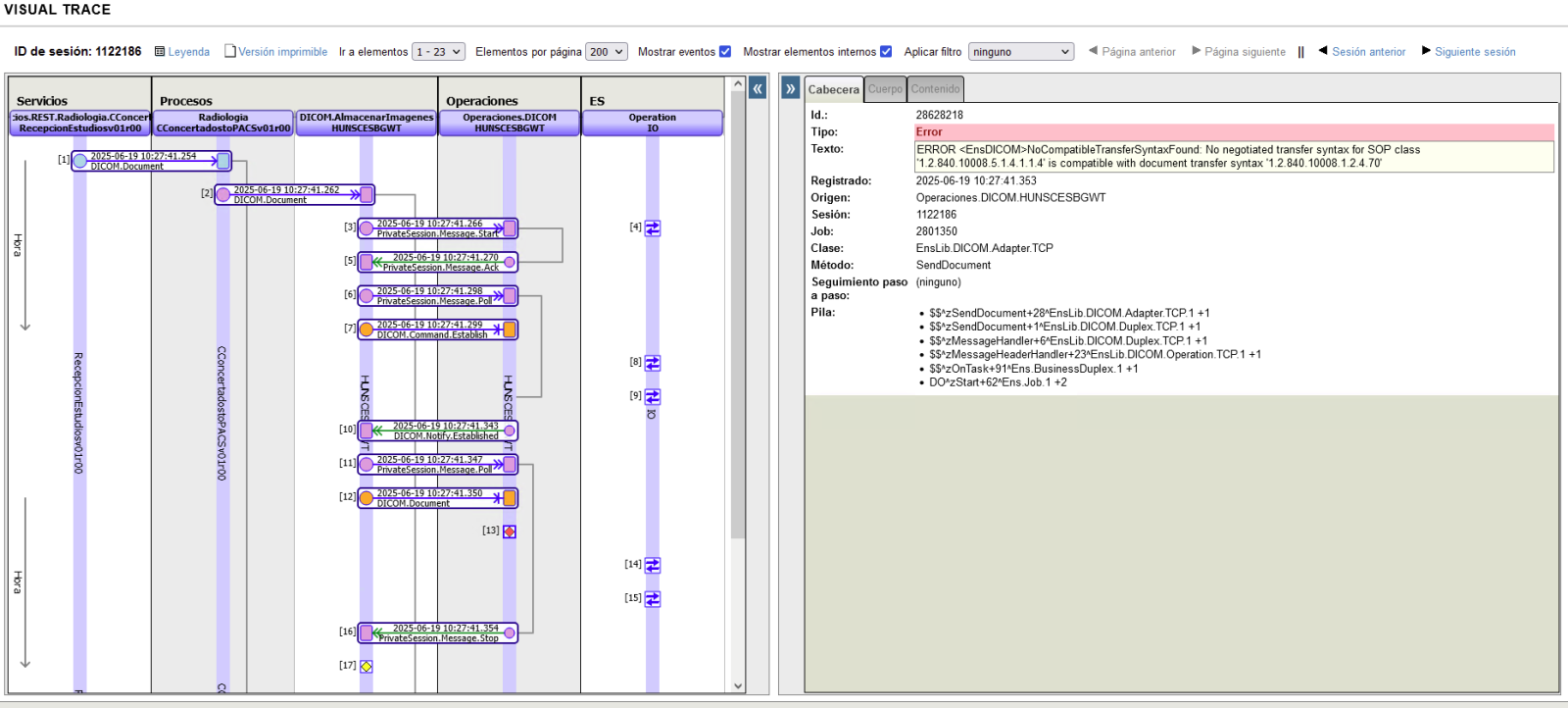Expand the details pane with right double-chevron
Image resolution: width=1568 pixels, height=708 pixels.
[791, 88]
